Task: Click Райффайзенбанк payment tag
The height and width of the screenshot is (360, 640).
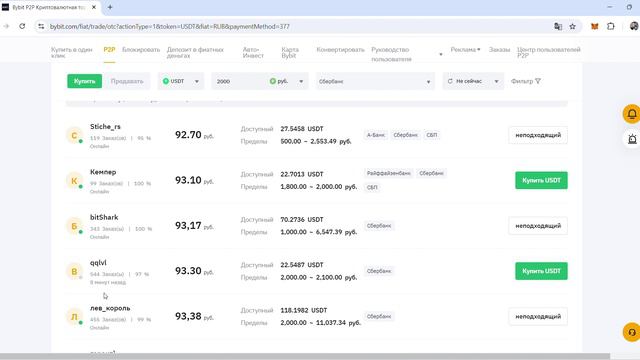Action: pos(389,173)
